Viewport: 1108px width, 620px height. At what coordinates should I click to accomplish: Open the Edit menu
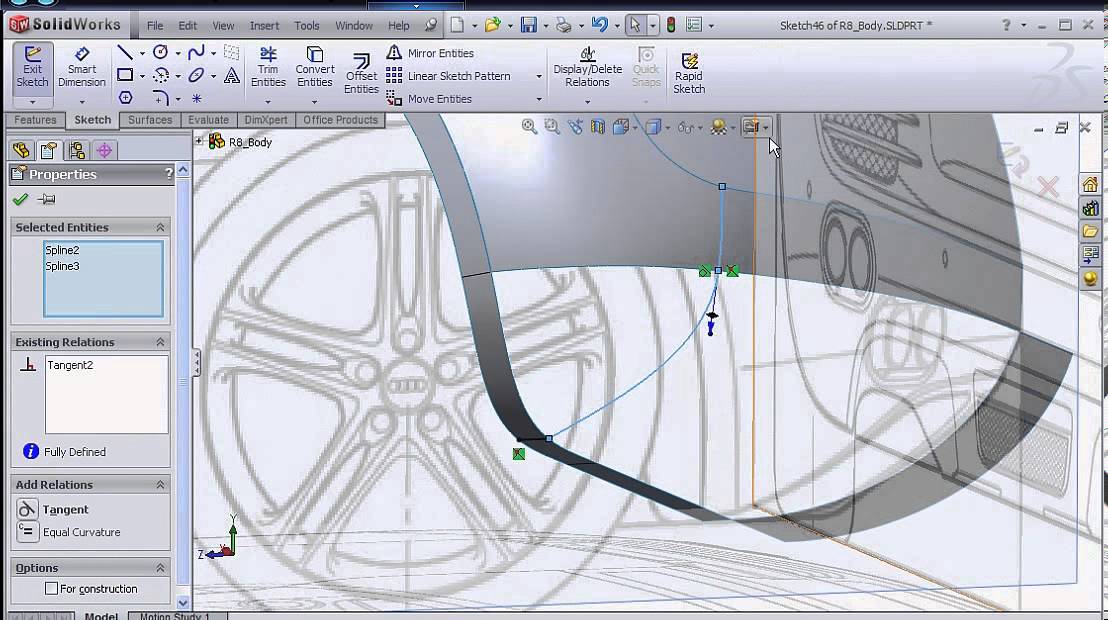[x=187, y=25]
